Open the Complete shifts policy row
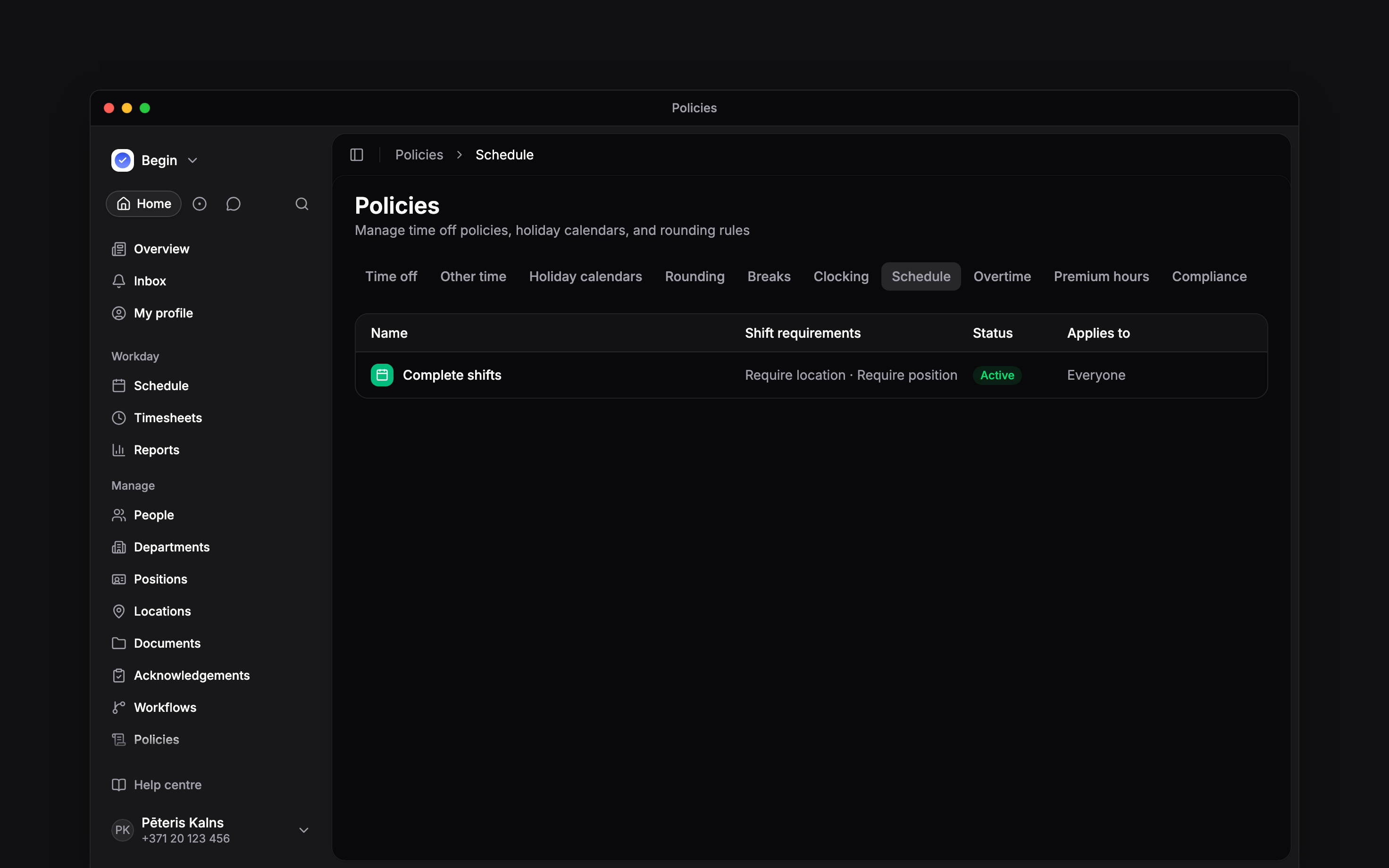 (x=811, y=375)
